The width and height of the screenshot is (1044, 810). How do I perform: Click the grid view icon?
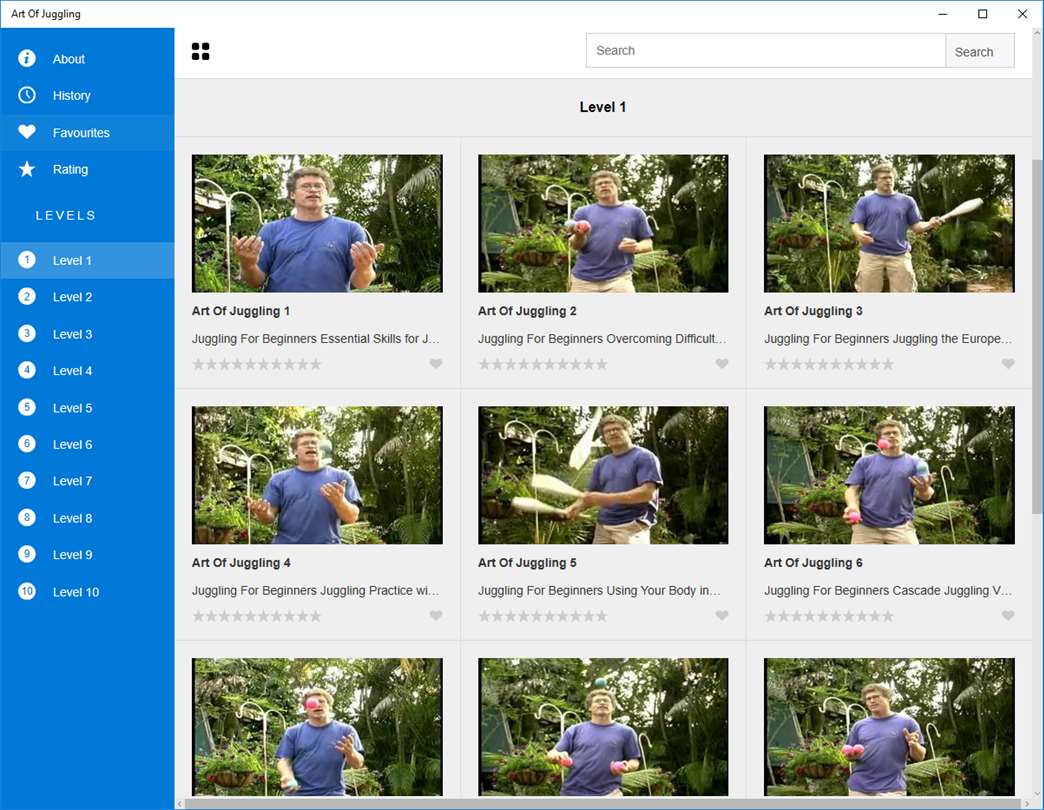(x=201, y=52)
